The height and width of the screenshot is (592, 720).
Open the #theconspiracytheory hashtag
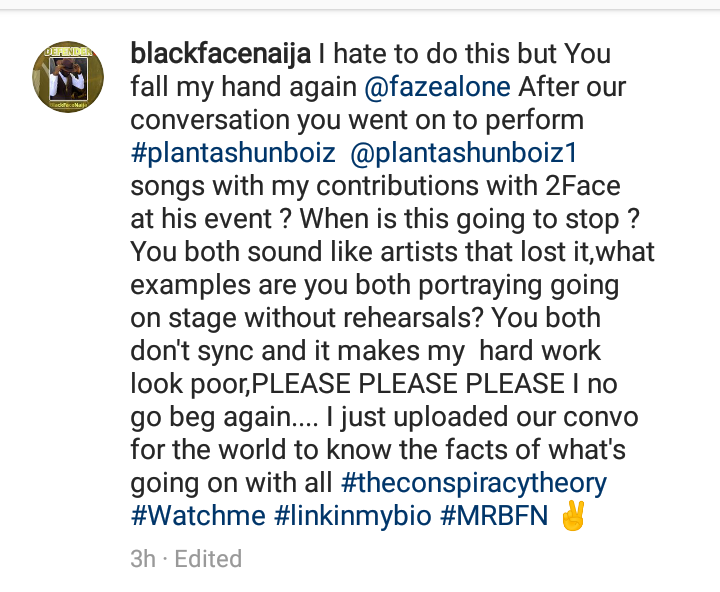pos(473,483)
